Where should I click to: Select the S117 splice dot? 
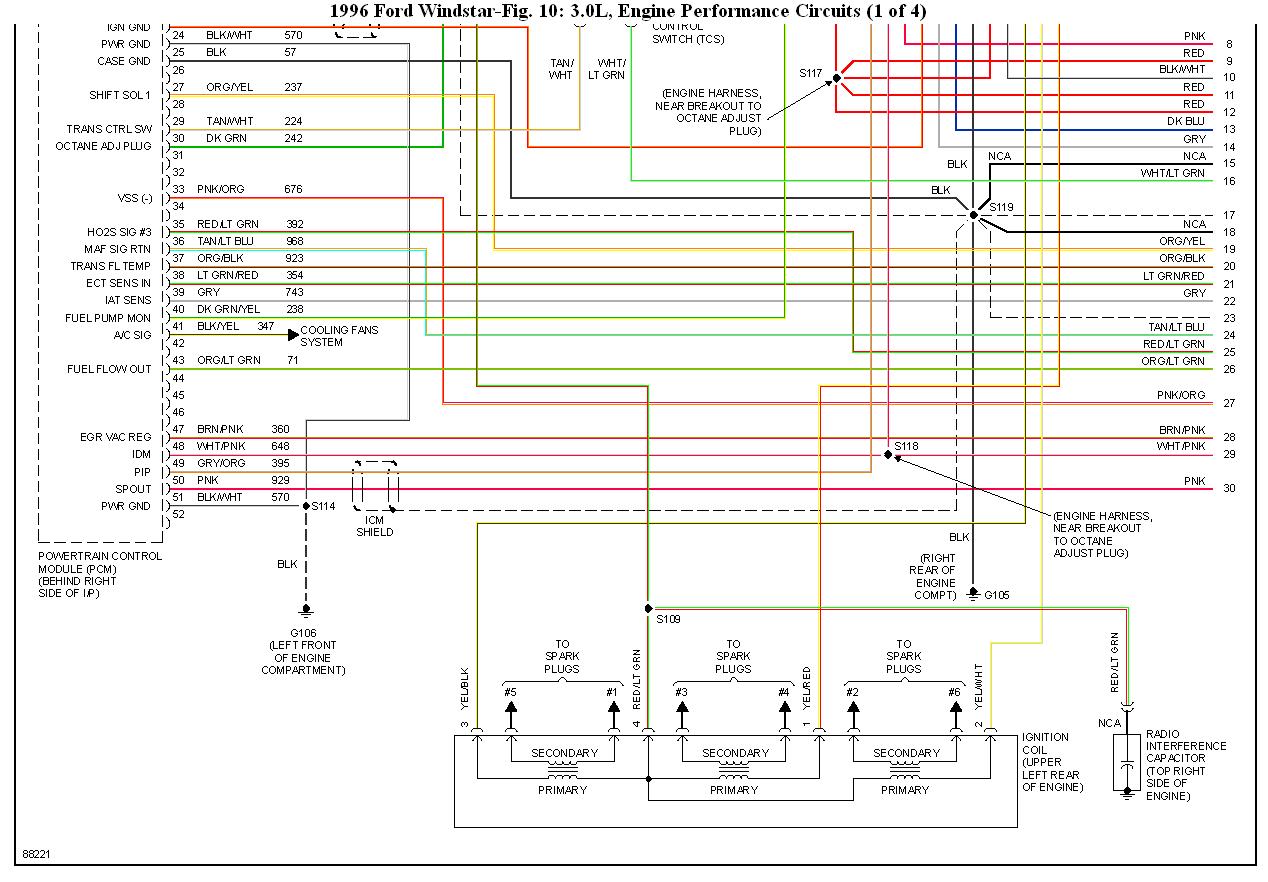(837, 78)
